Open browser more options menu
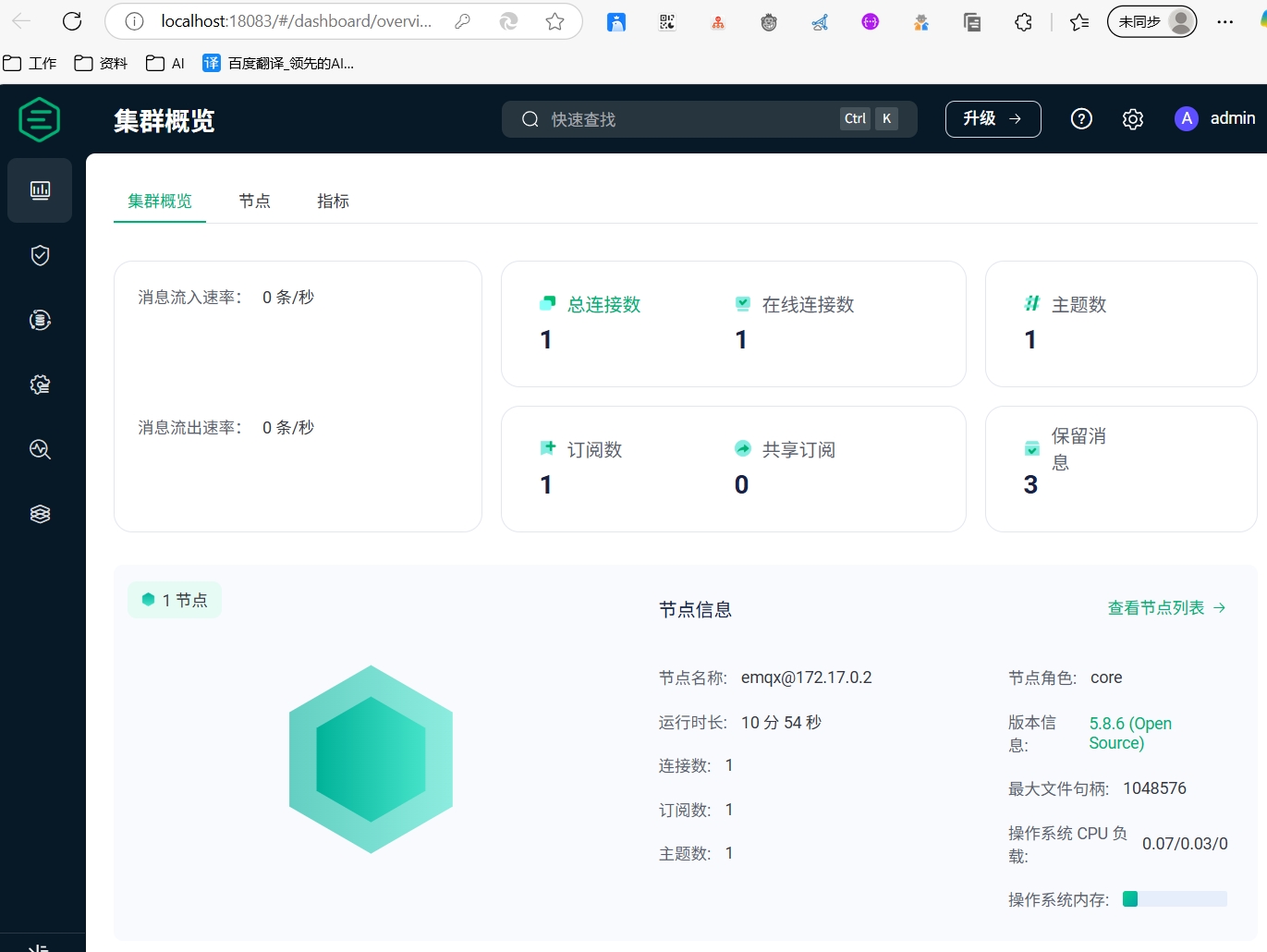 1225,21
